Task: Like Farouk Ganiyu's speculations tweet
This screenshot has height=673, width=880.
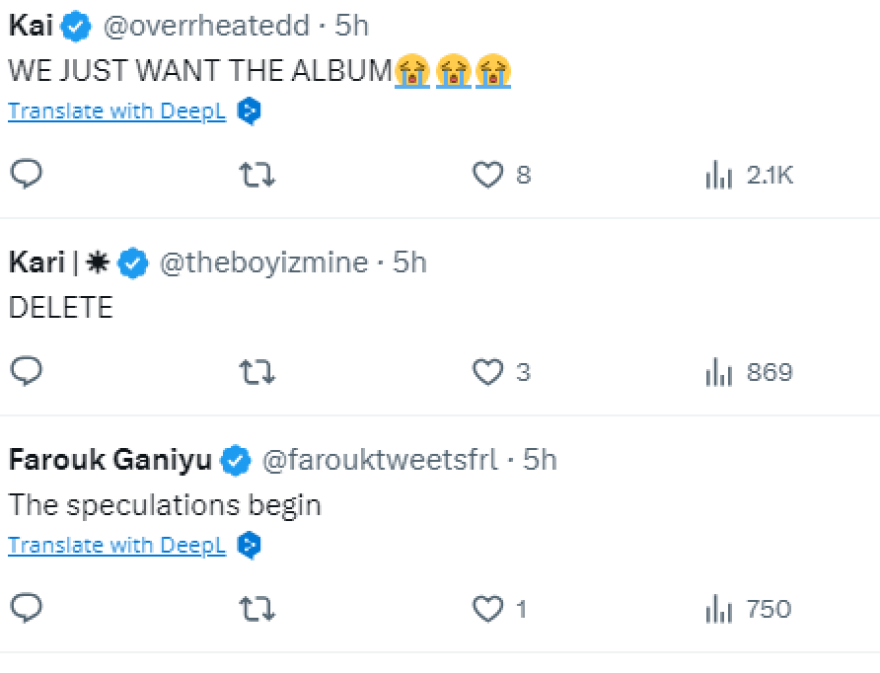Action: [487, 609]
